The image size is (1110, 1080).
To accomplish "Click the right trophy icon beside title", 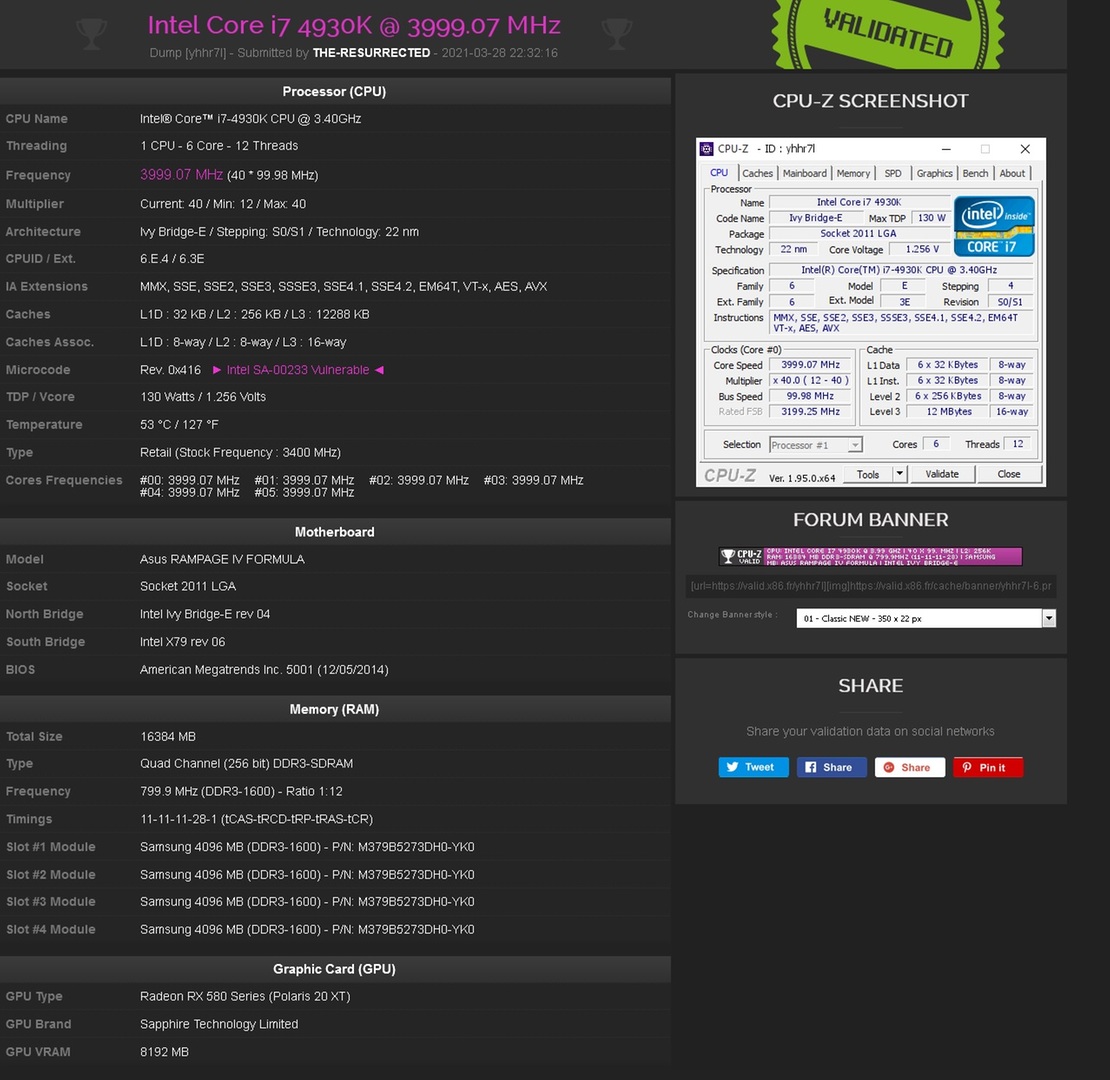I will tap(616, 33).
